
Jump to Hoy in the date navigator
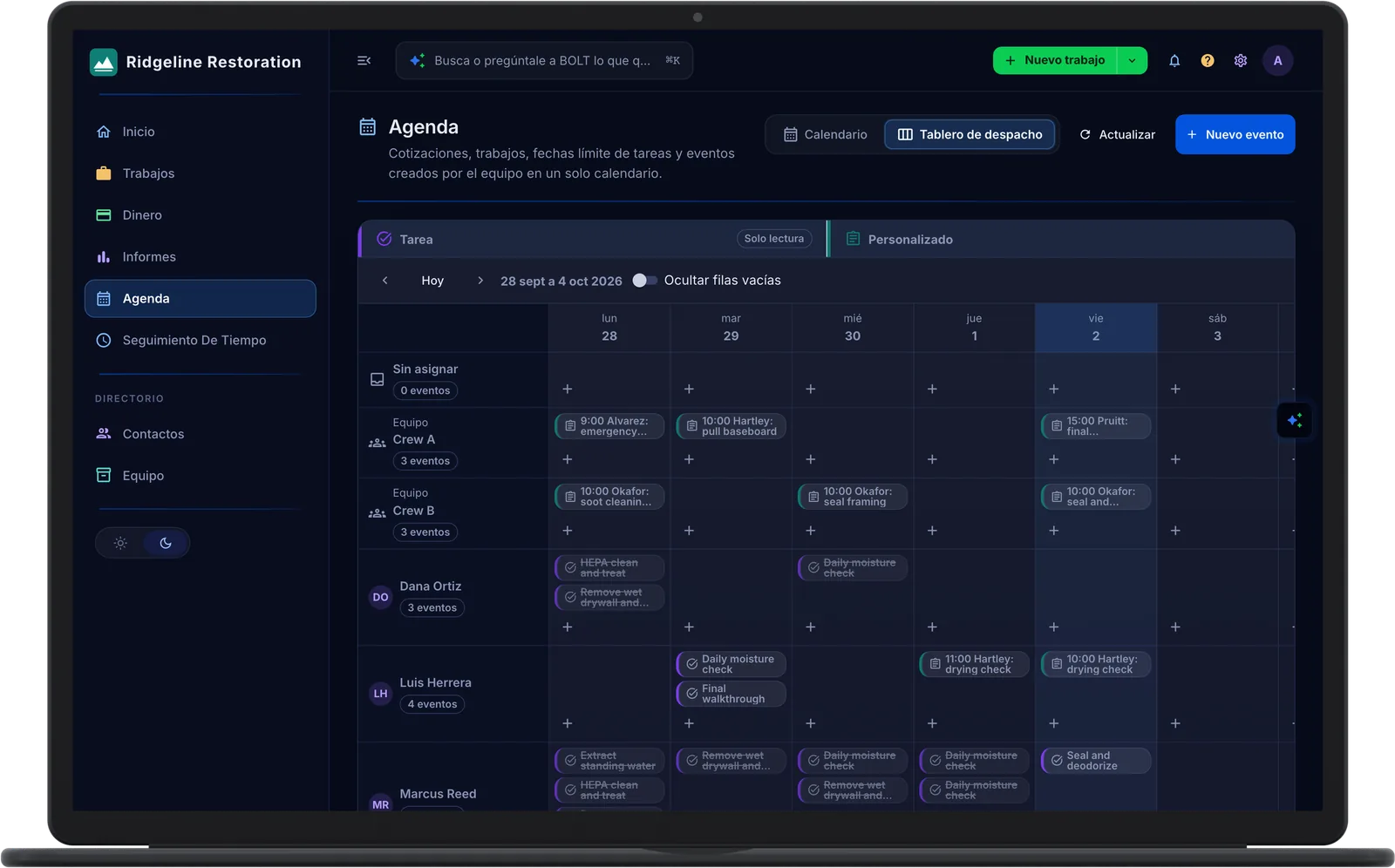[432, 281]
